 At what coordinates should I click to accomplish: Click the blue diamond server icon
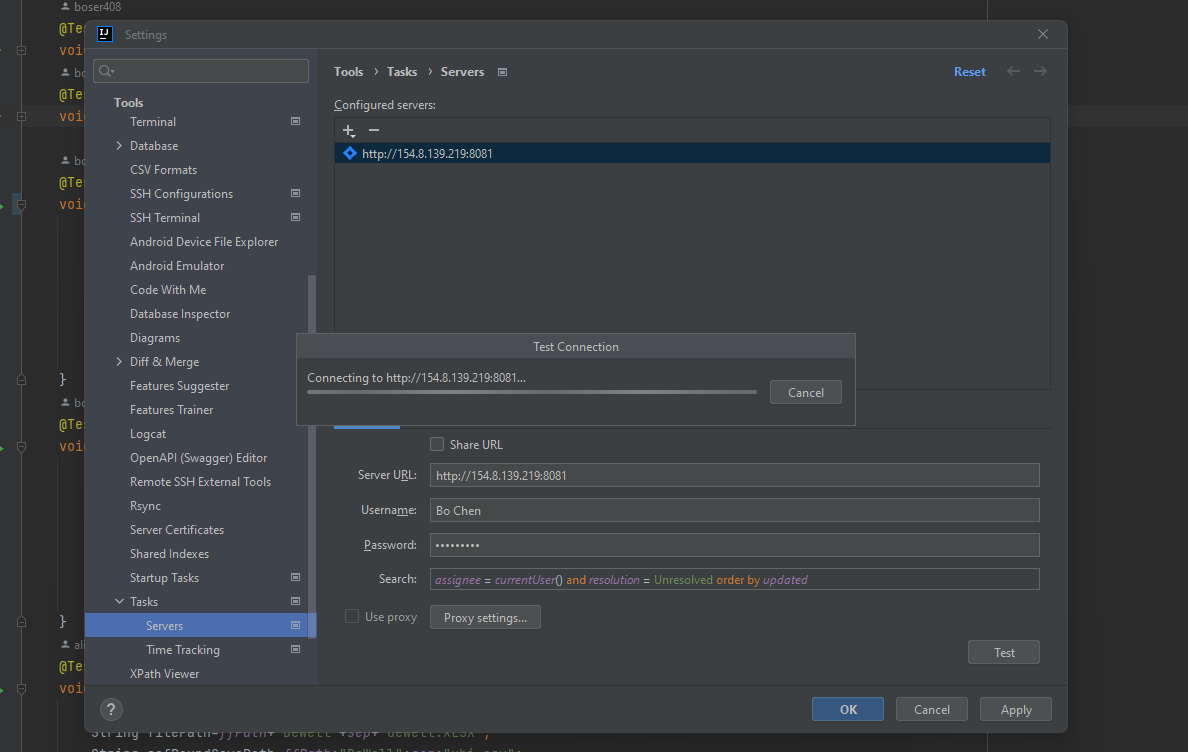click(349, 153)
